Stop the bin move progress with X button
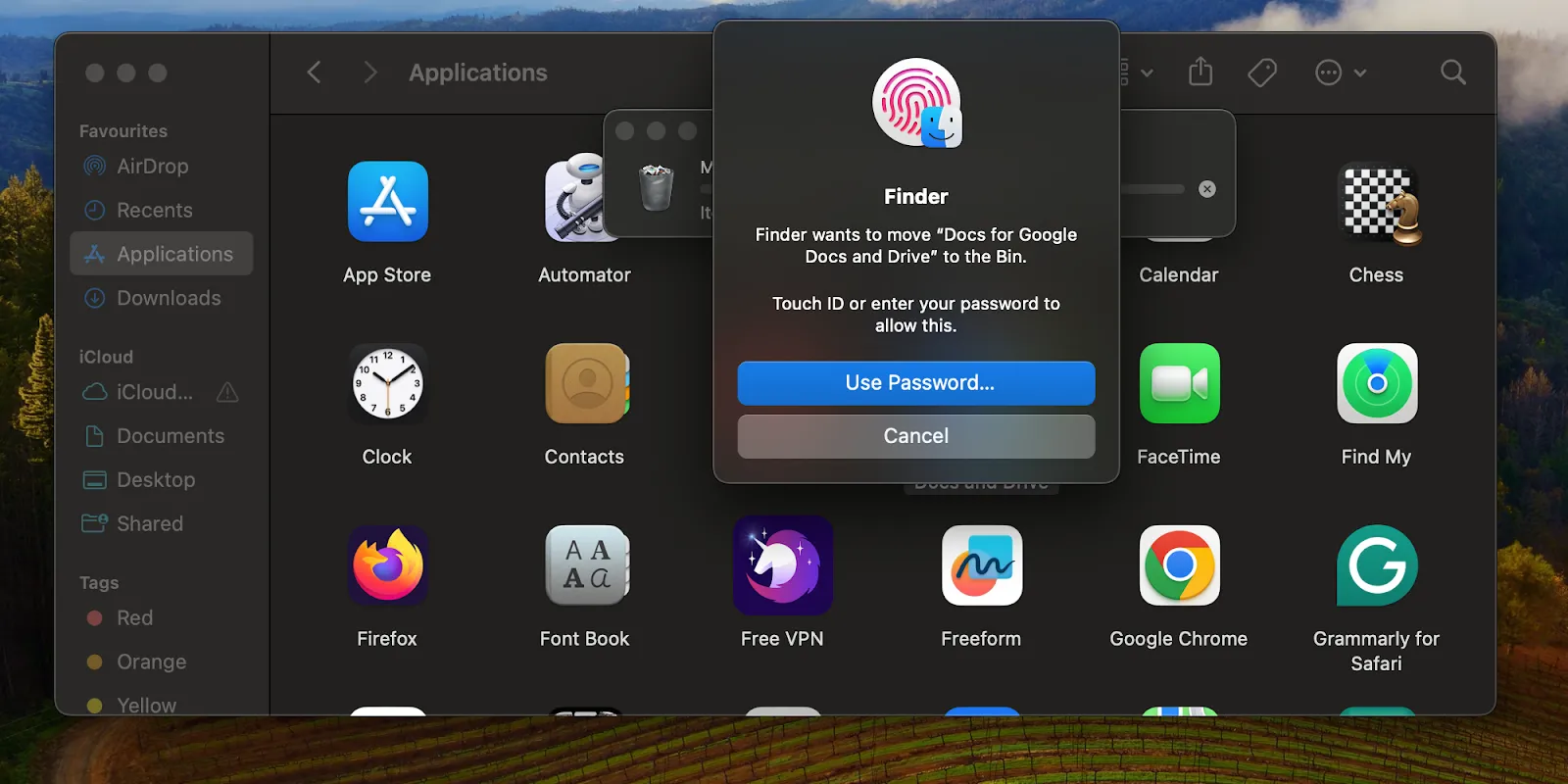The image size is (1568, 784). click(x=1207, y=189)
